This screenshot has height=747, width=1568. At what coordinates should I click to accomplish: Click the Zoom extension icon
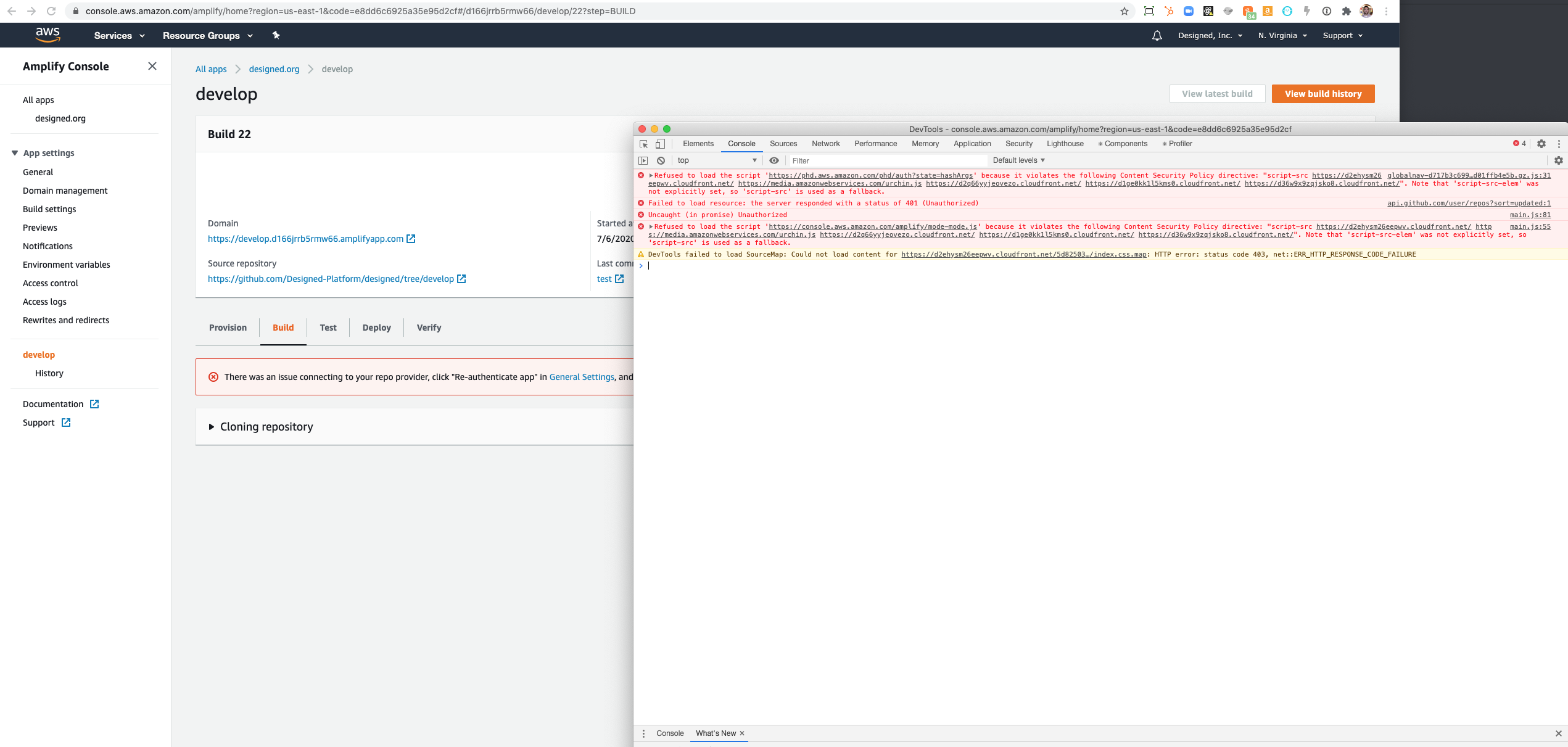click(x=1189, y=11)
